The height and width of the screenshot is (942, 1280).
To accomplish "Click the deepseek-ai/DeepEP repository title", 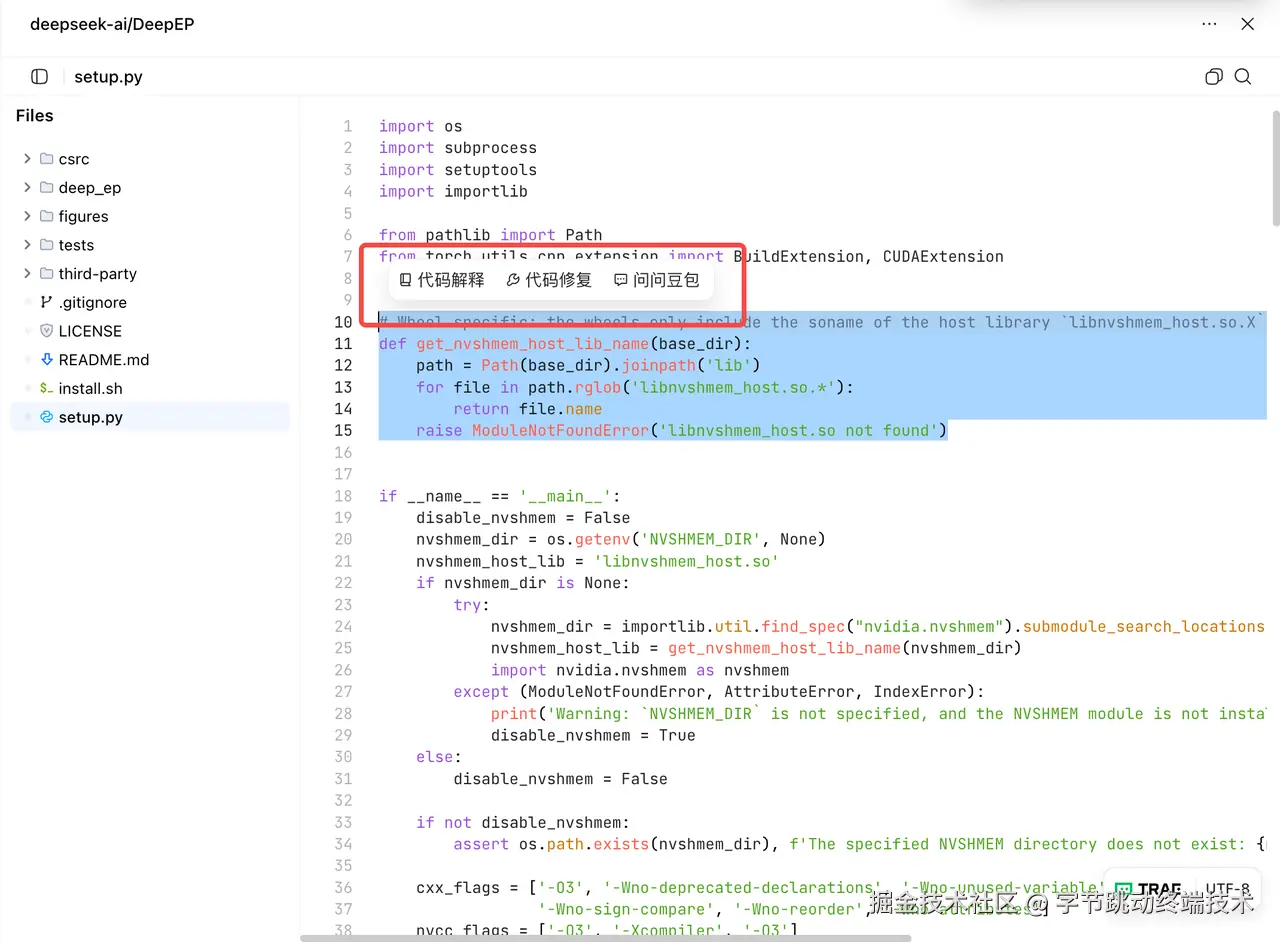I will [112, 24].
